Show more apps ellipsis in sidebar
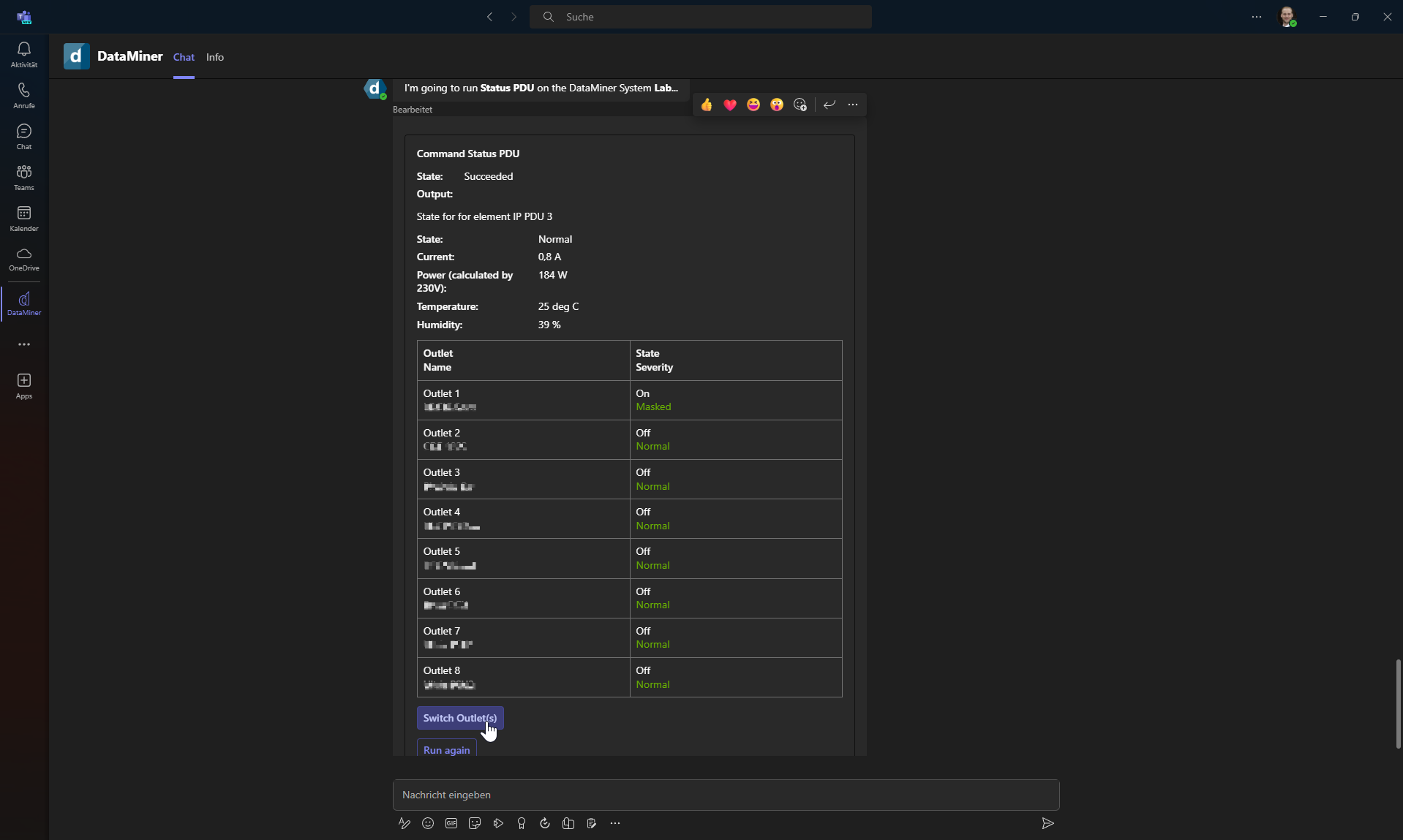Screen dimensions: 1403x840 click(x=24, y=344)
